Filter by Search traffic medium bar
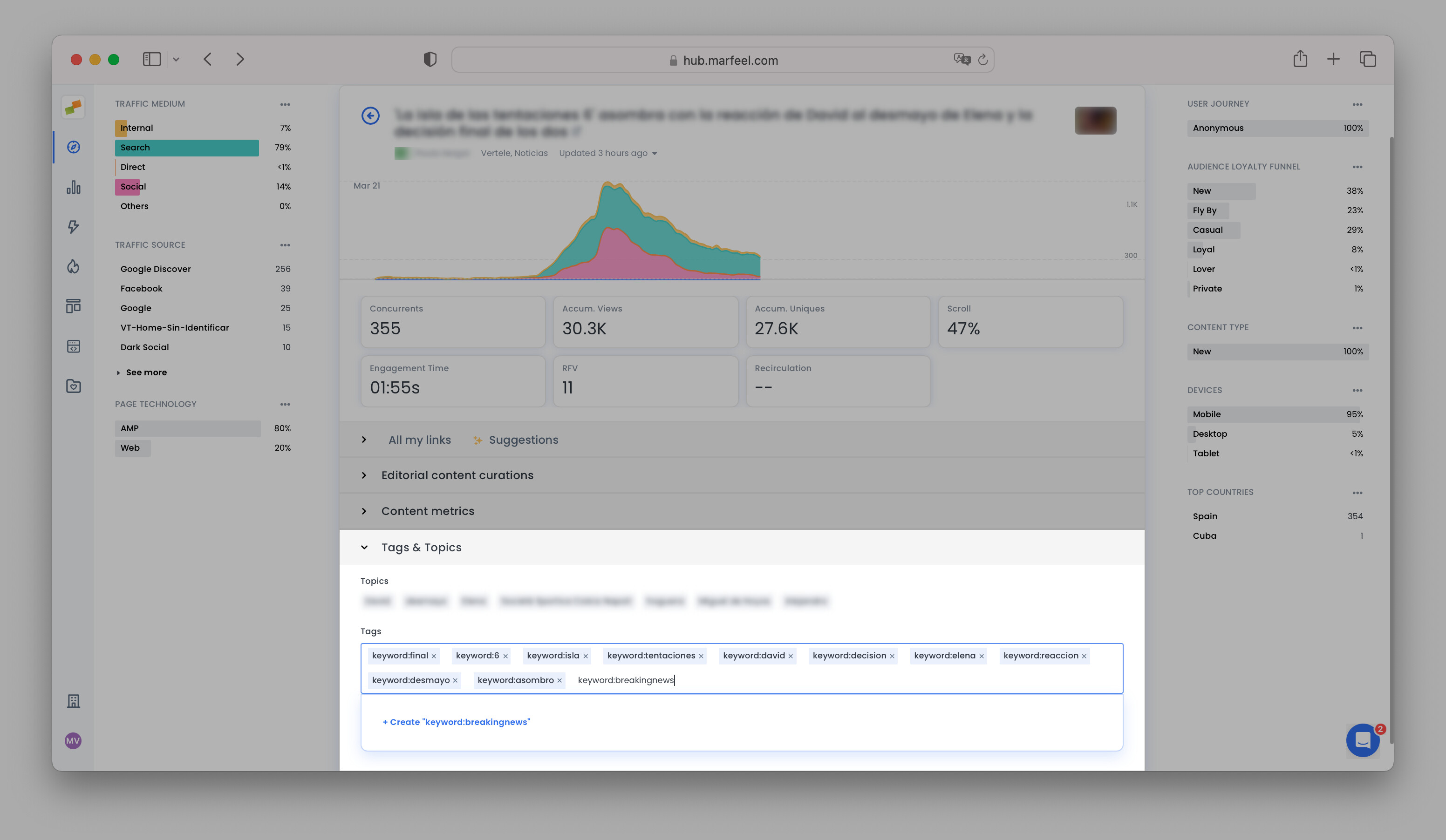Viewport: 1446px width, 840px height. click(186, 147)
